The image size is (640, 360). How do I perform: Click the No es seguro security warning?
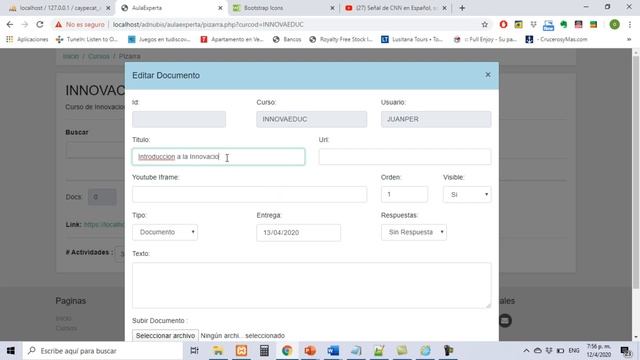[x=80, y=24]
